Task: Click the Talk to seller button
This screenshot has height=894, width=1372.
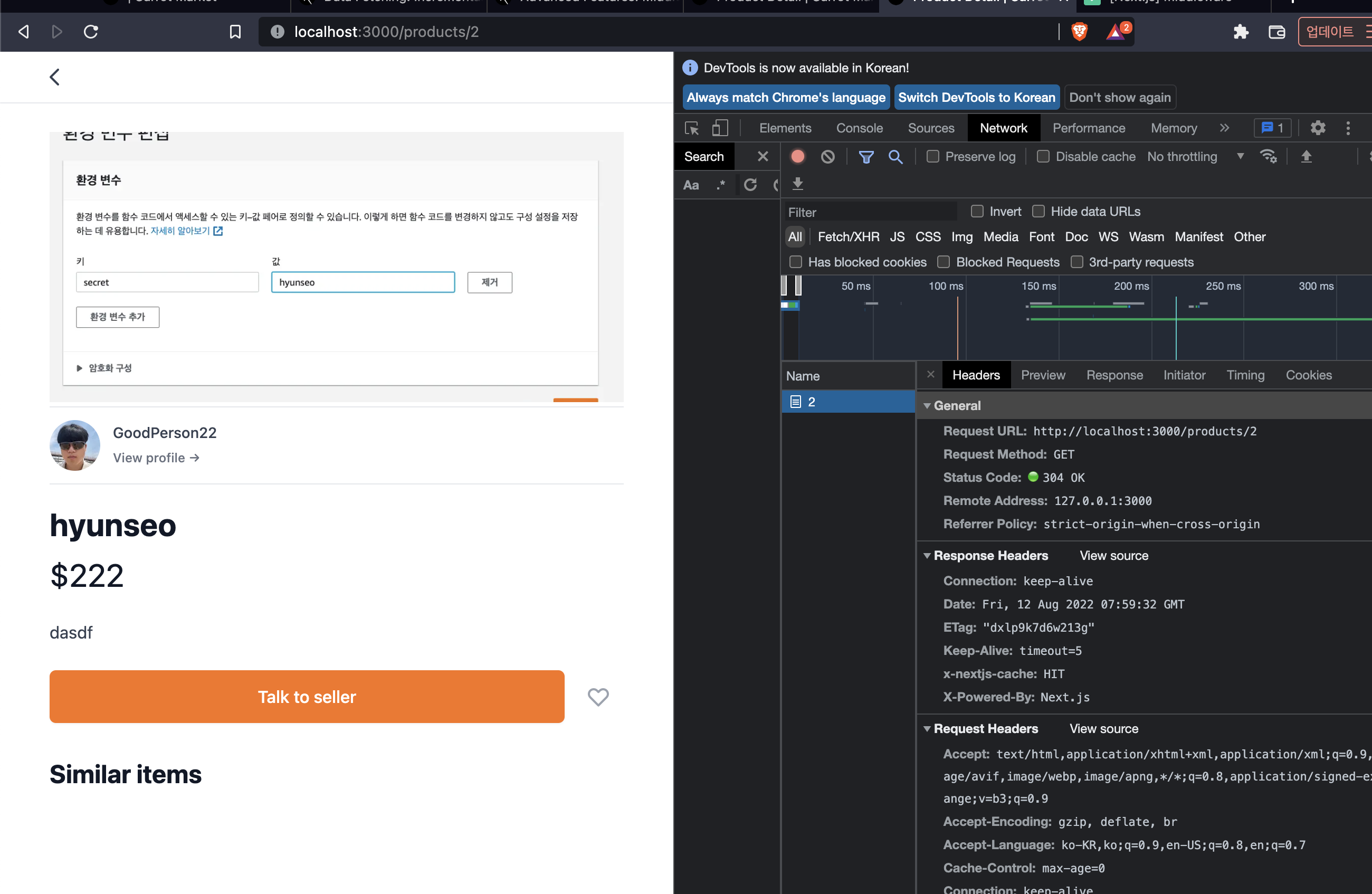Action: [307, 696]
